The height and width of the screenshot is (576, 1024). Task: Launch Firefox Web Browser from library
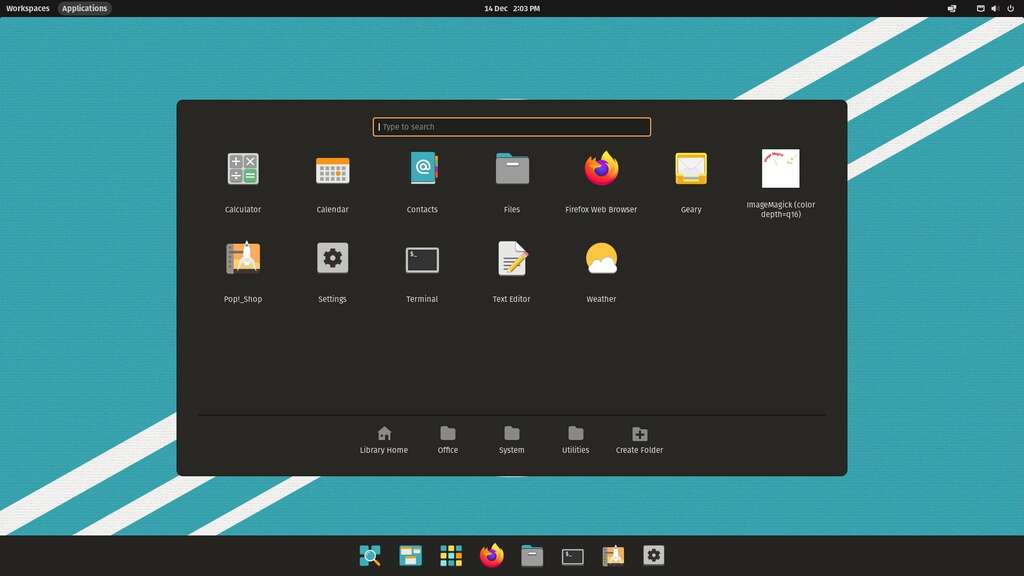[601, 170]
